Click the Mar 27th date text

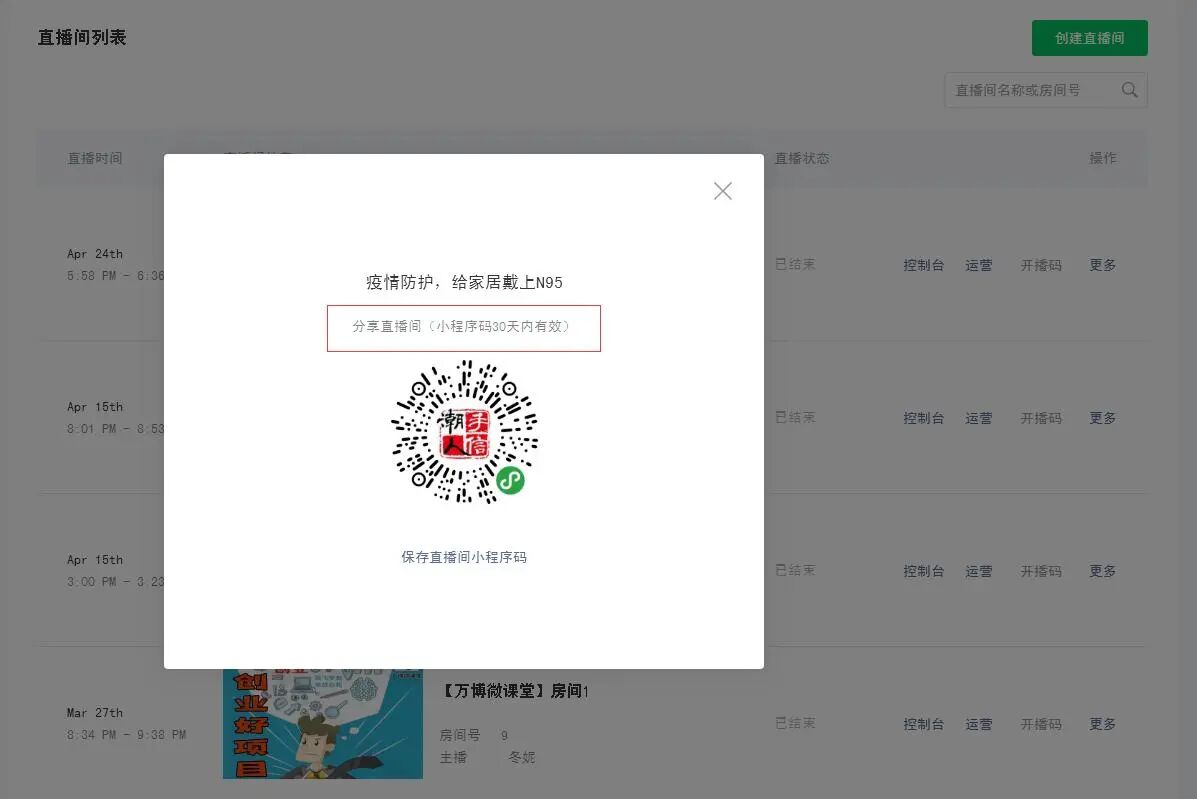(95, 713)
